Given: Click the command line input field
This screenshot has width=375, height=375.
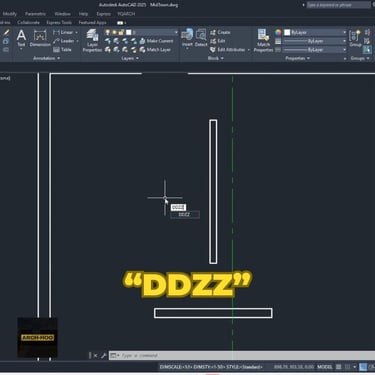Looking at the screenshot, I should pos(247,355).
